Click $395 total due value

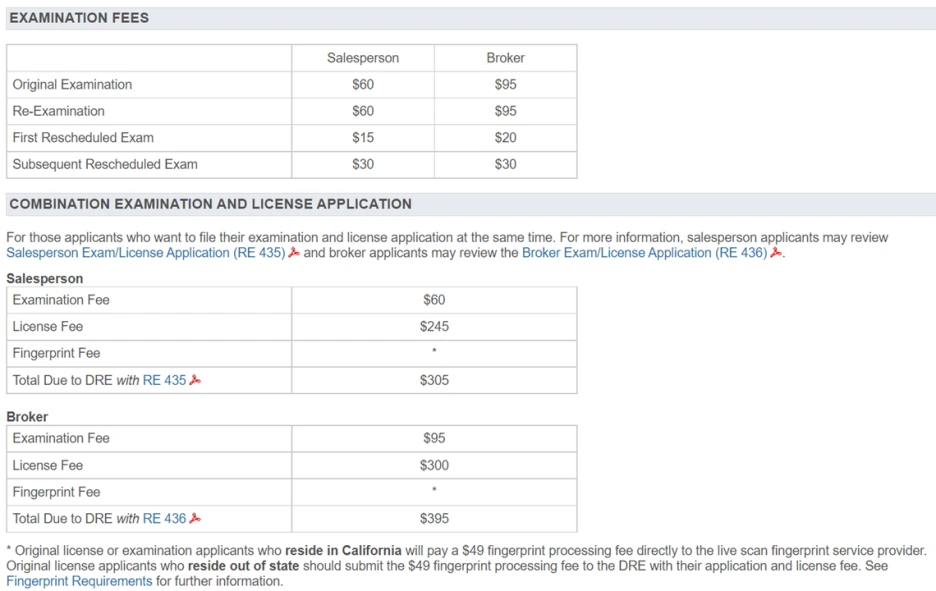[x=434, y=519]
